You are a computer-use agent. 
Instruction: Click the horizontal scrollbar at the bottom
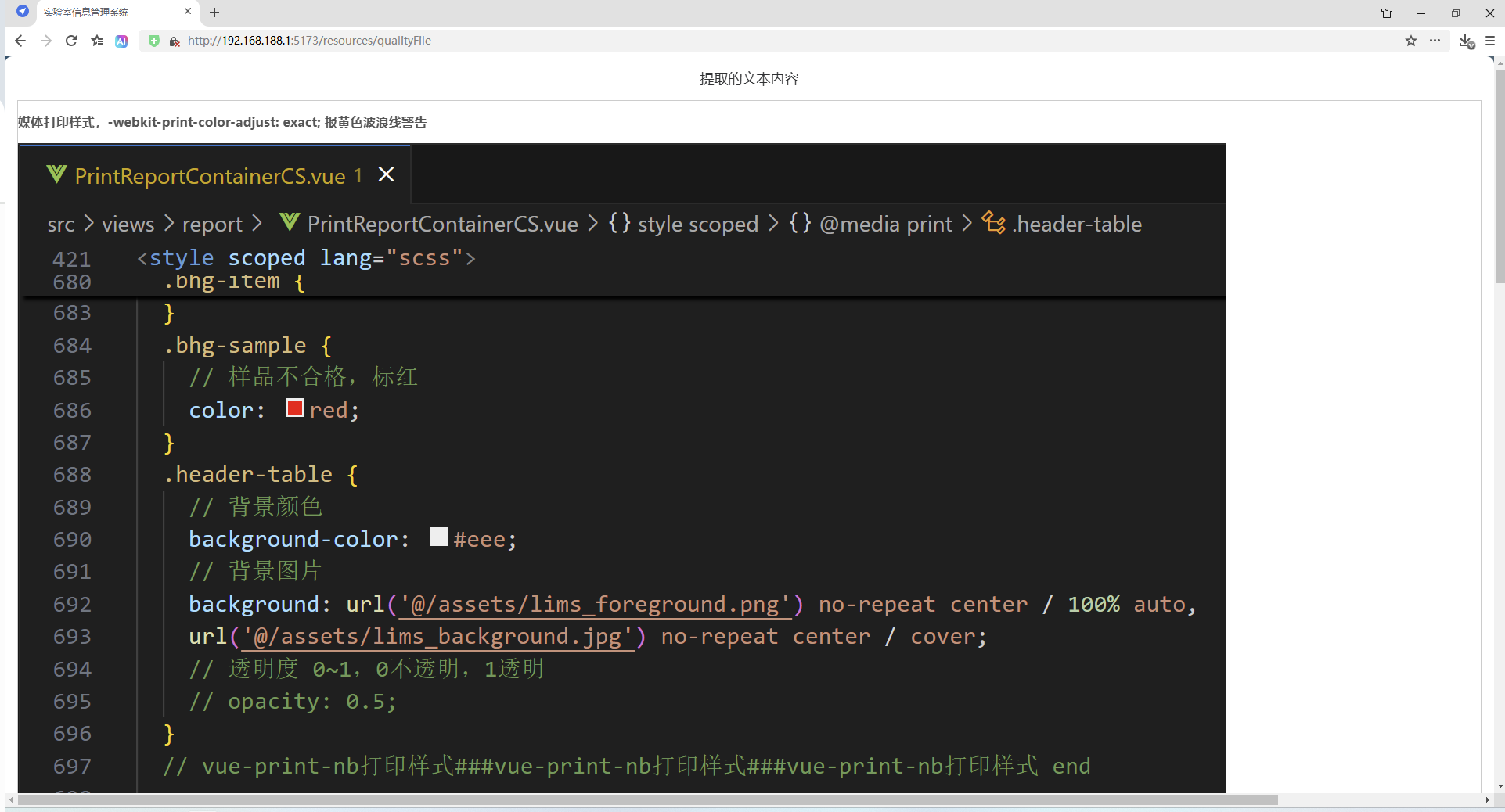[x=640, y=800]
